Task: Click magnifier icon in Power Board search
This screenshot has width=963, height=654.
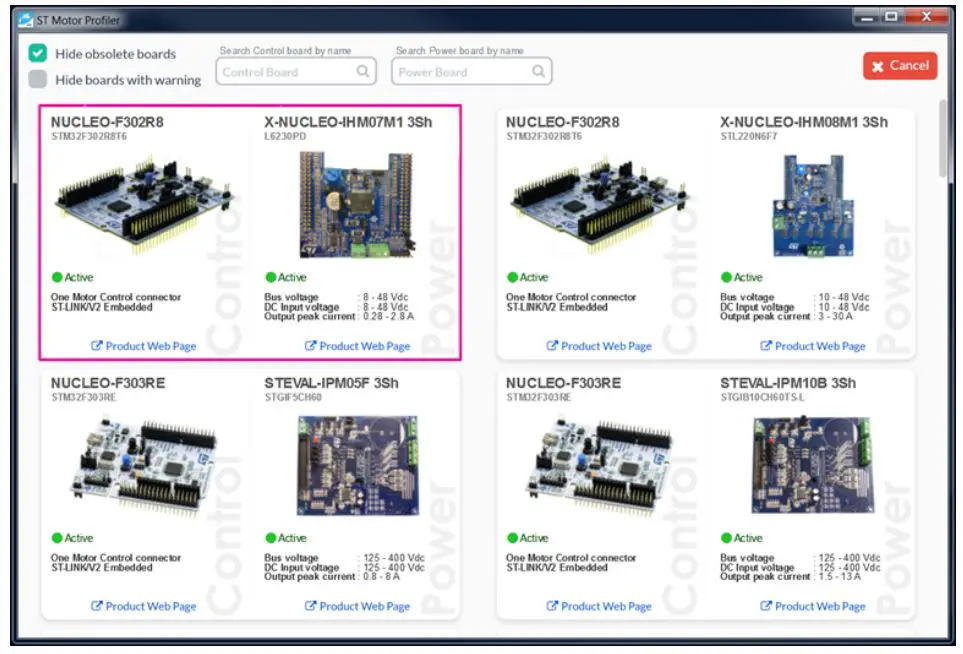Action: tap(539, 71)
